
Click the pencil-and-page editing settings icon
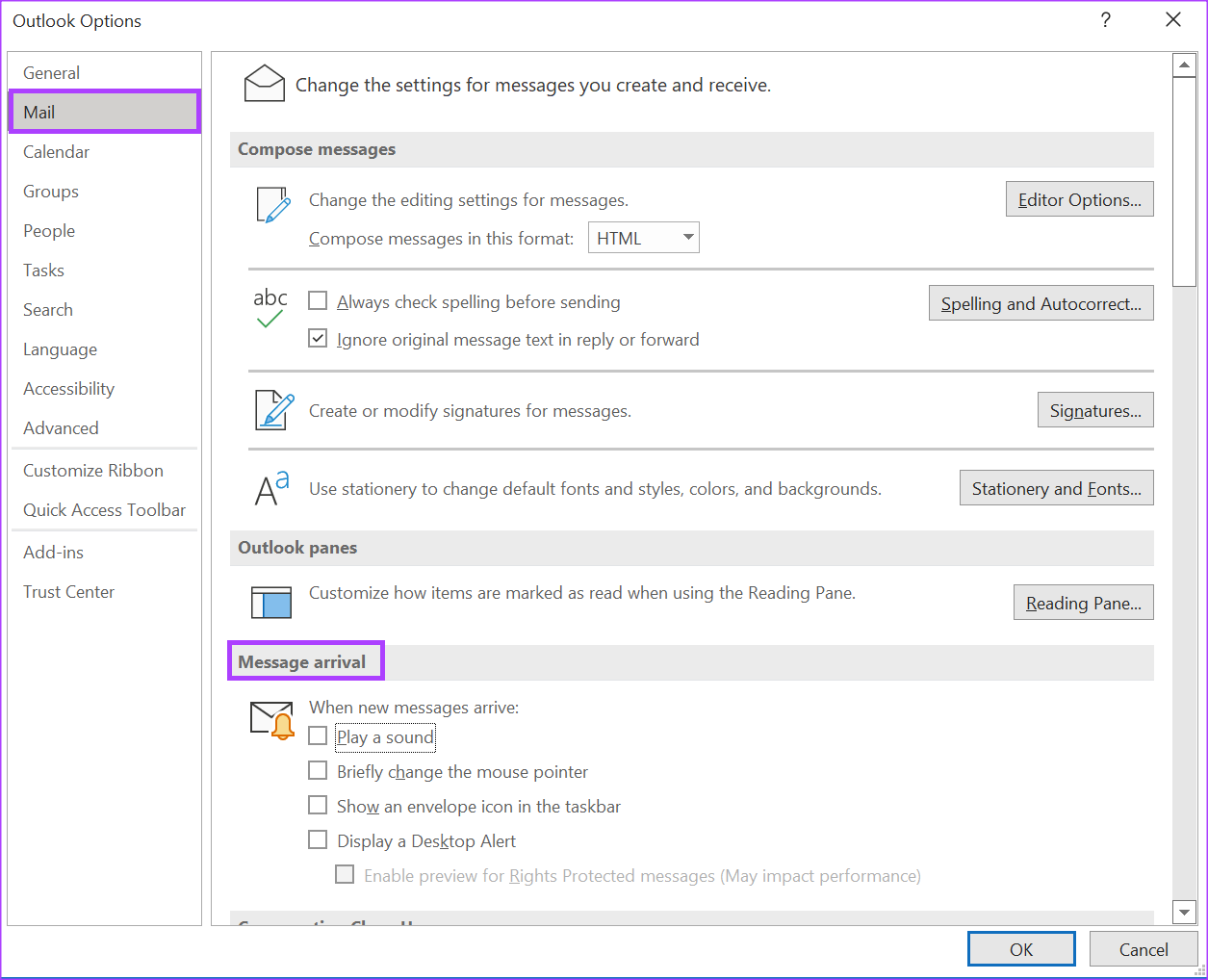click(x=273, y=204)
